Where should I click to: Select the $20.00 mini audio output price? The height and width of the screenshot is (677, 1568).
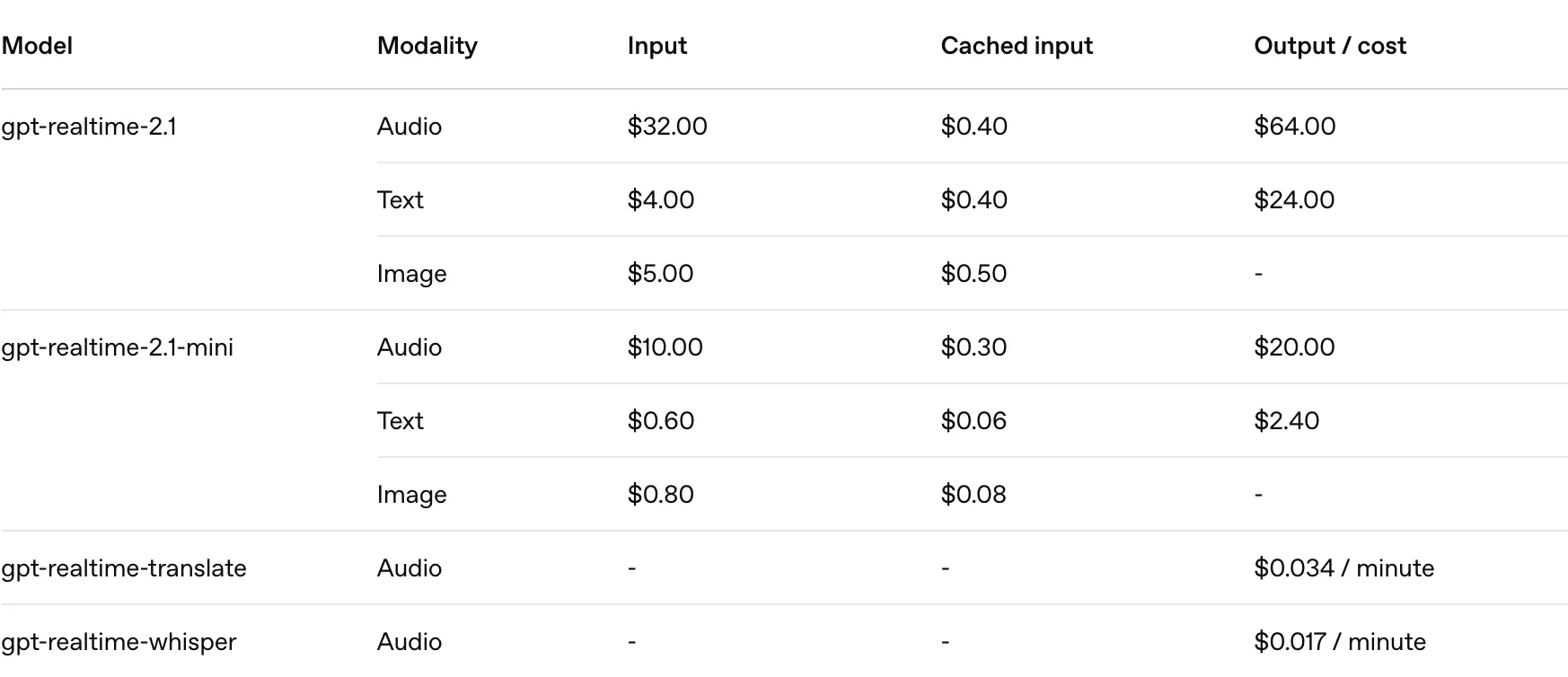click(1294, 347)
